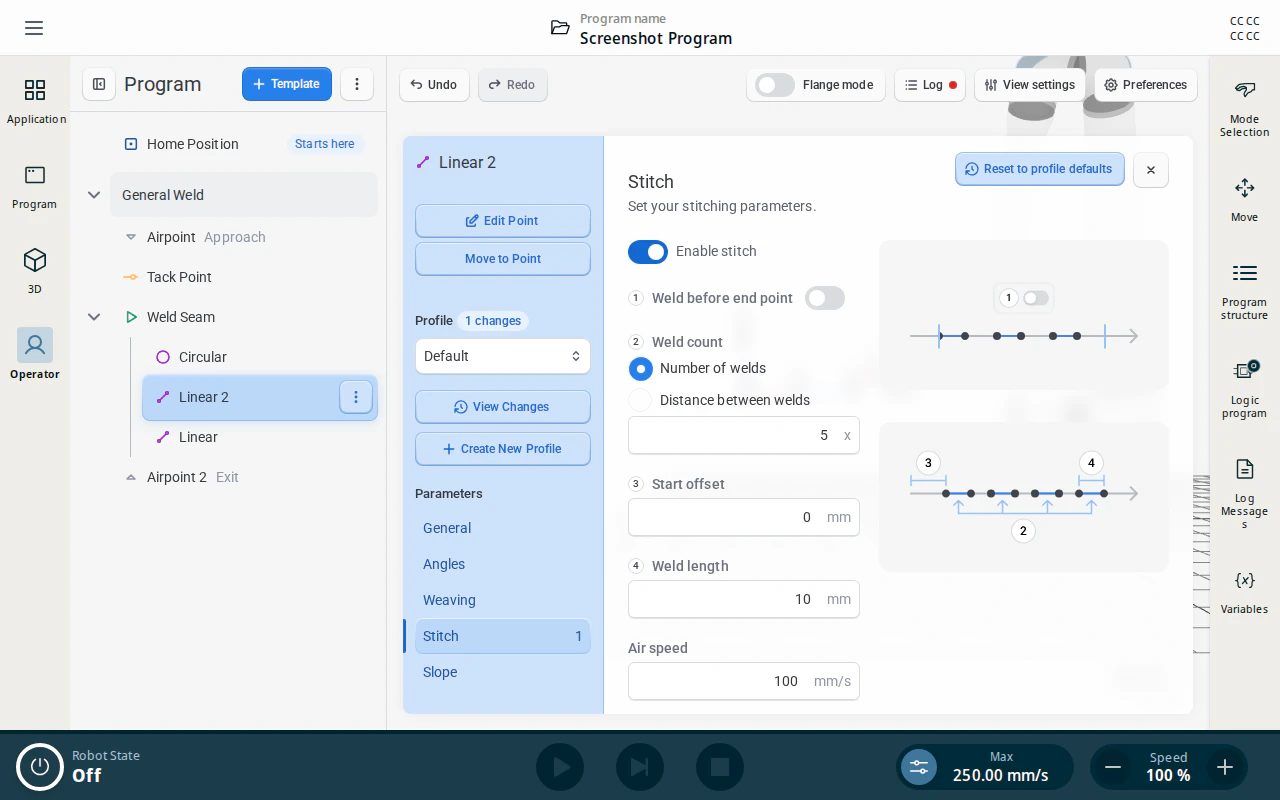
Task: Open the Default profile dropdown
Action: click(503, 356)
